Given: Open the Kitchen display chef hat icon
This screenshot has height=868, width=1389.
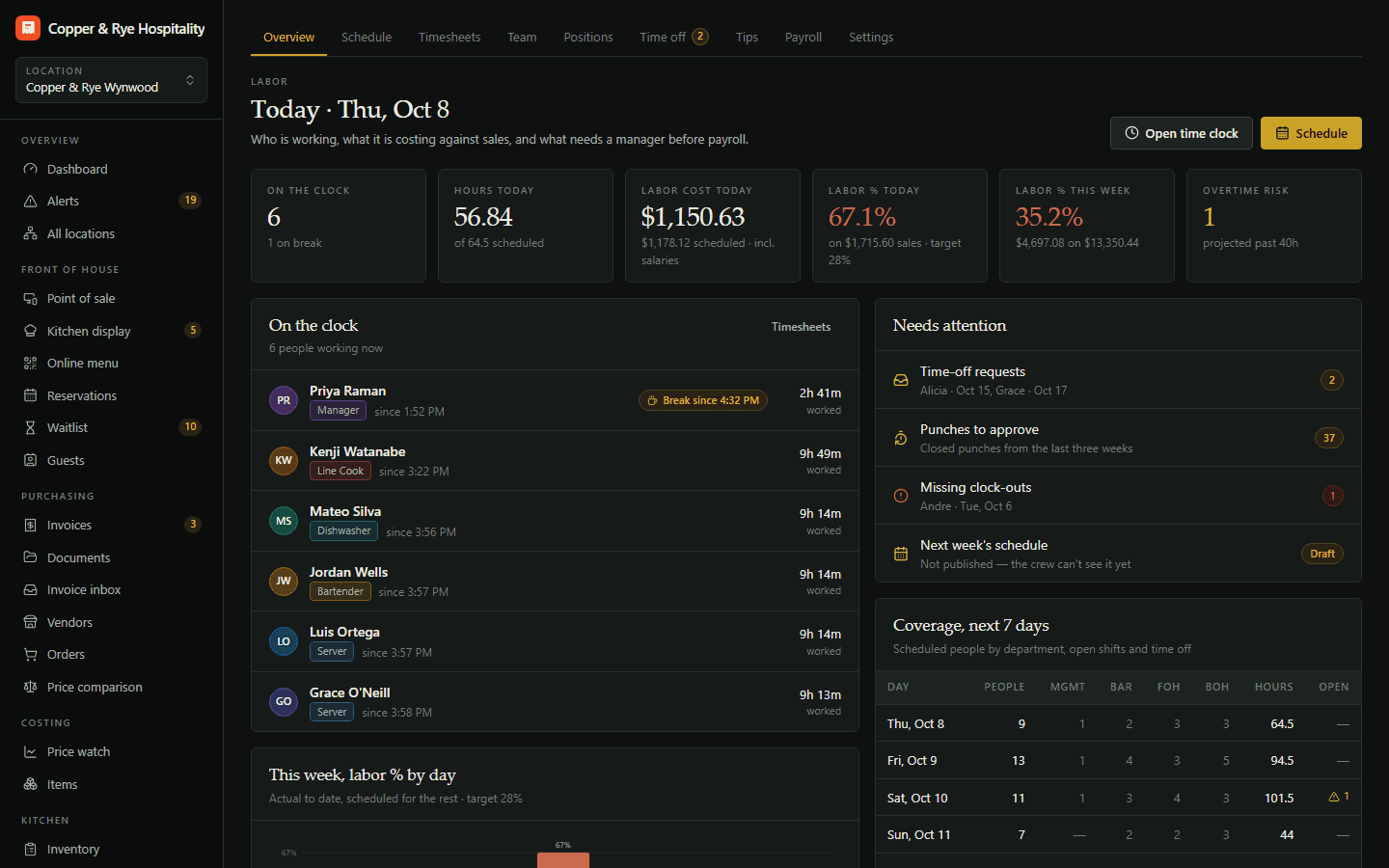Looking at the screenshot, I should click(30, 331).
